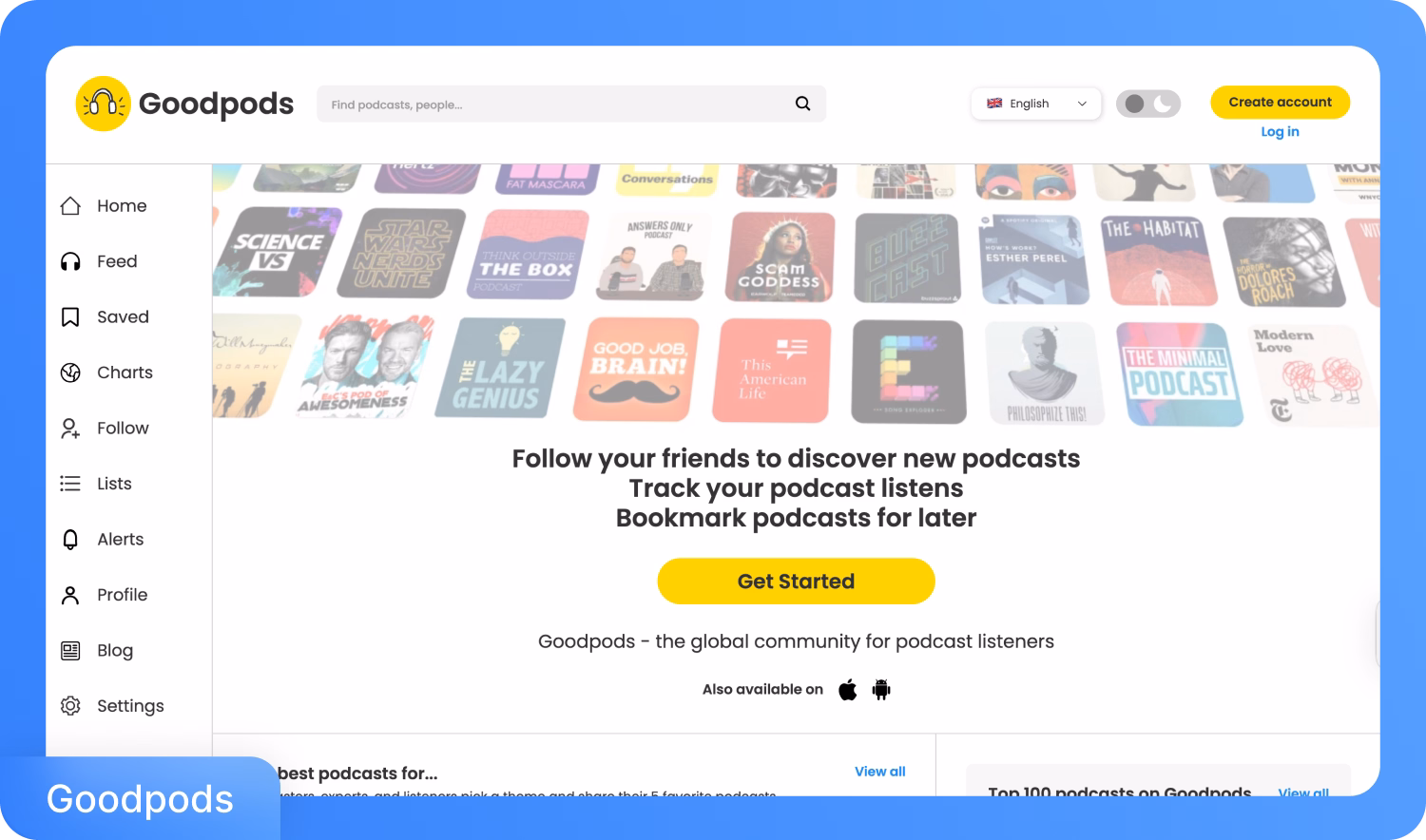Open the Philosophize This! cover
Screen dimensions: 1426x840
1047,372
